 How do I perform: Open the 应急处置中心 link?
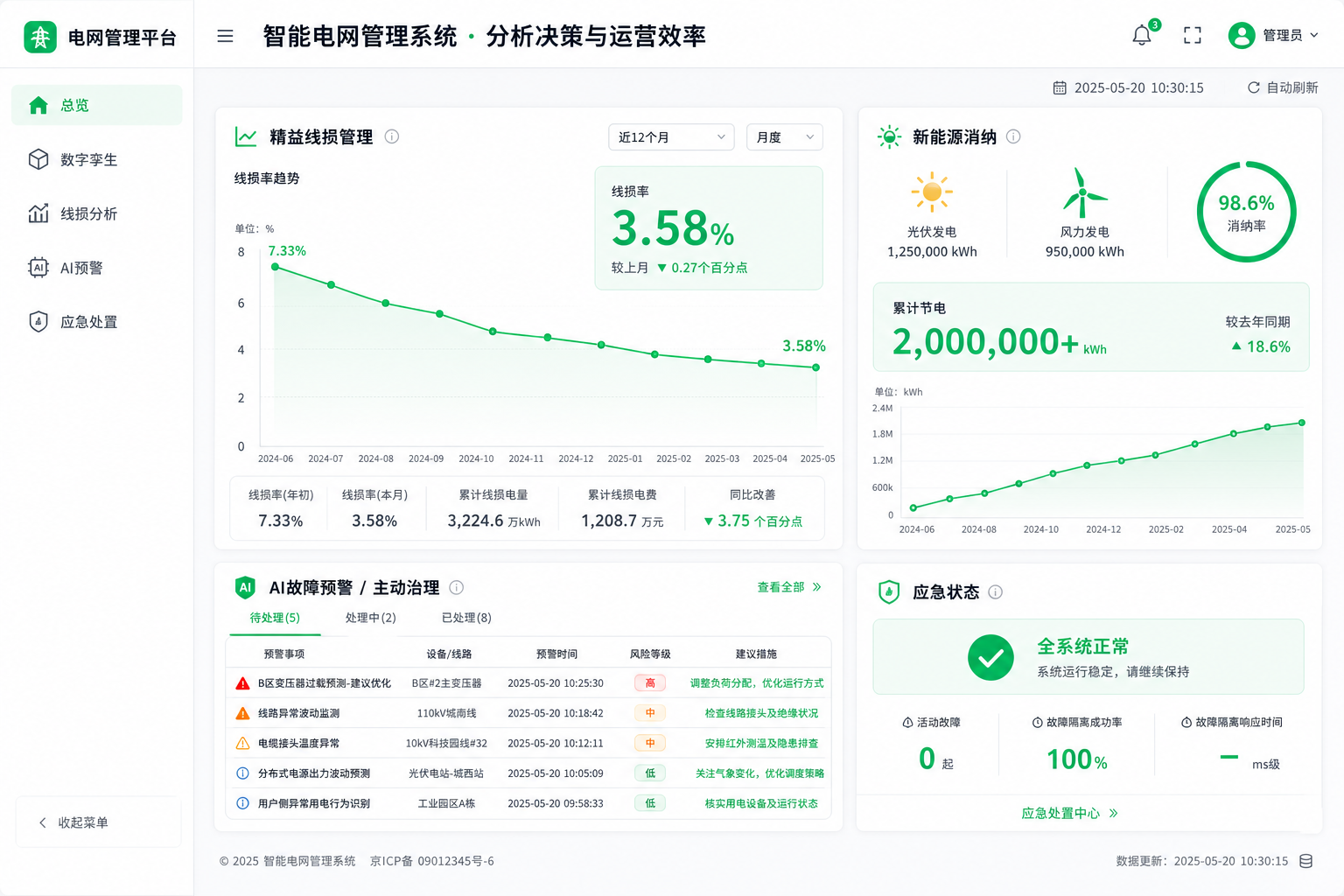tap(1069, 813)
